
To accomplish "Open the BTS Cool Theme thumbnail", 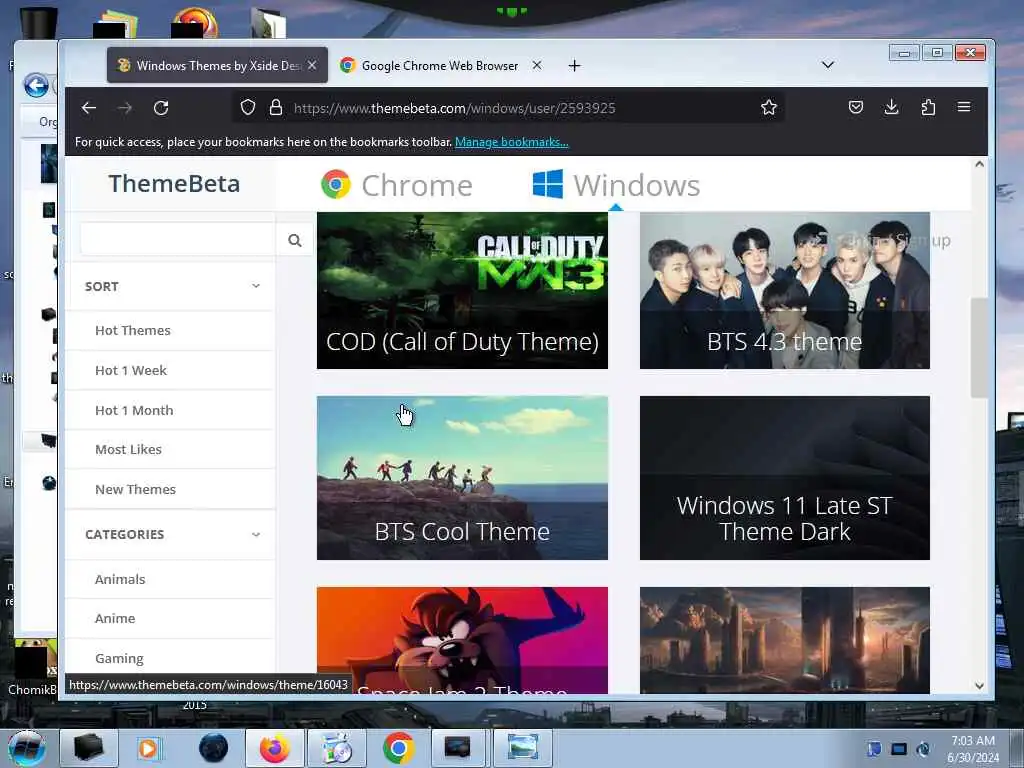I will 462,478.
